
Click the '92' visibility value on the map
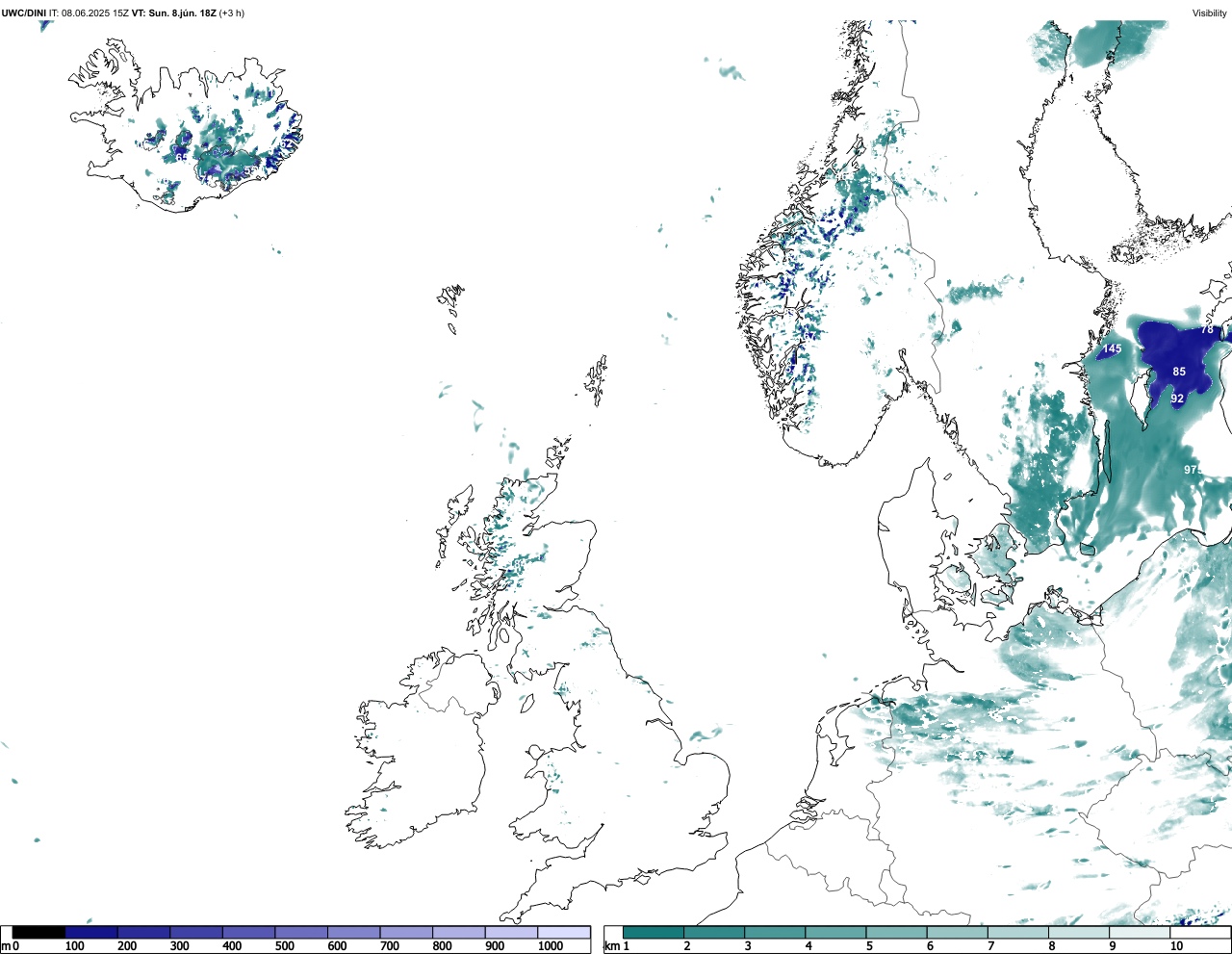1177,399
